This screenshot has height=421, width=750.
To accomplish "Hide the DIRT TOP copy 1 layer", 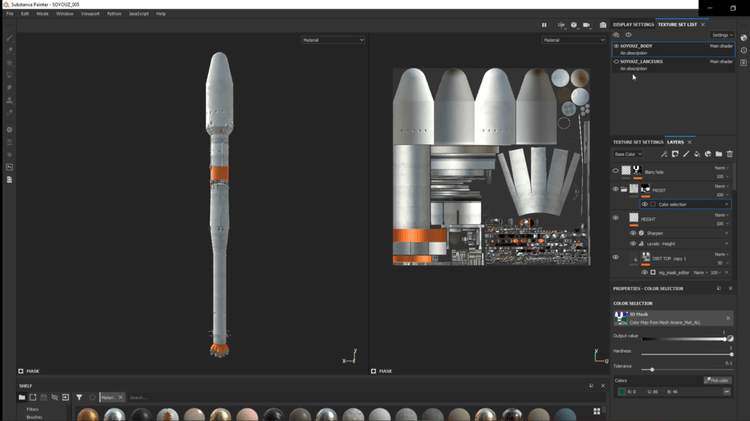I will (616, 257).
